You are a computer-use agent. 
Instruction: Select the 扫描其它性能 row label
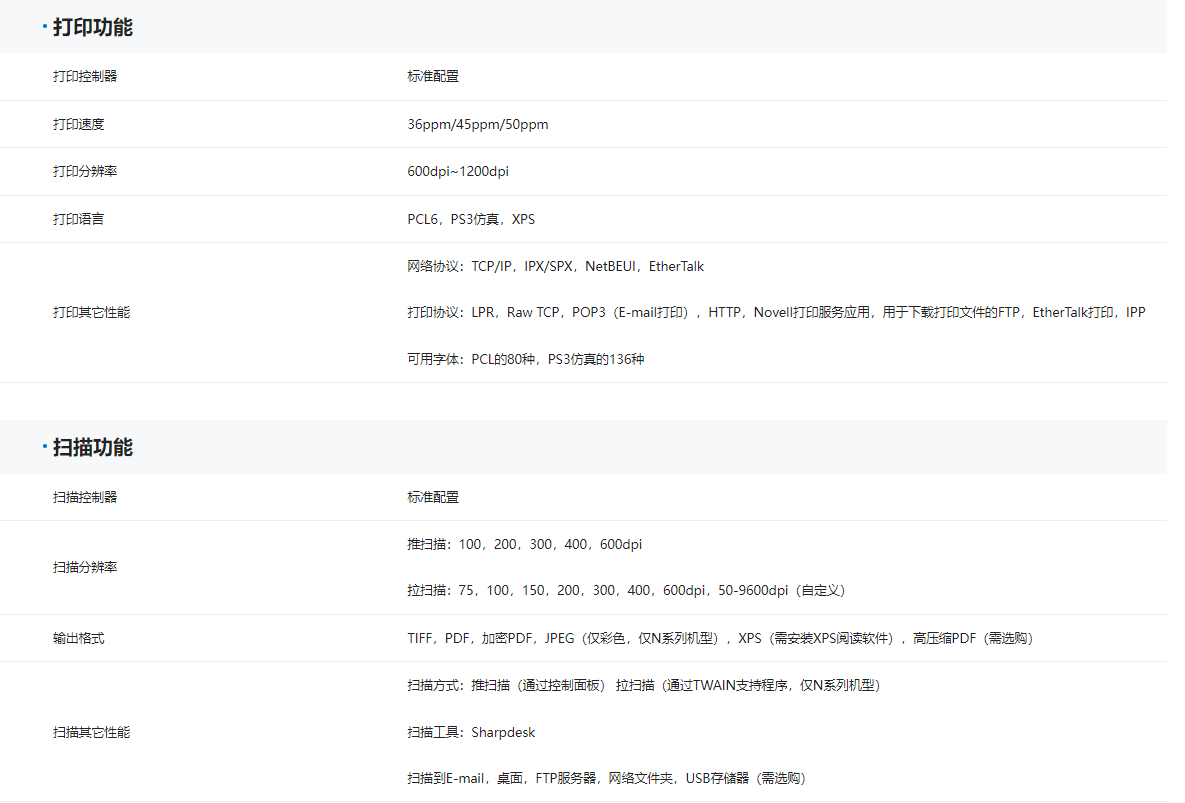coord(91,732)
